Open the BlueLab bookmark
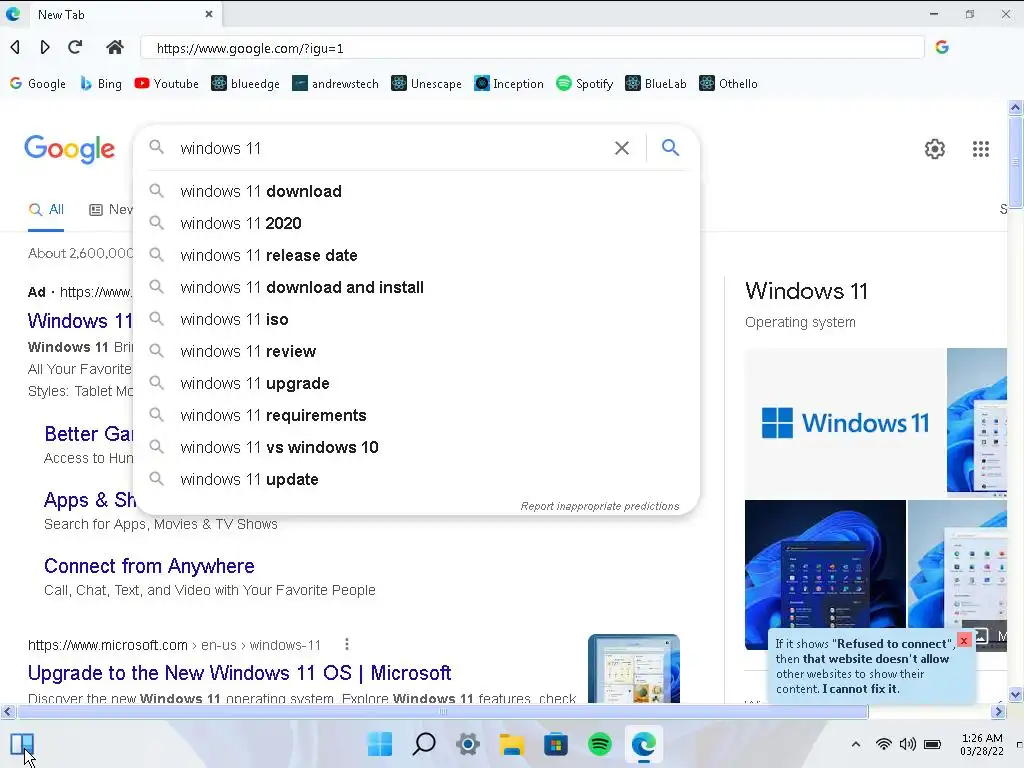Viewport: 1024px width, 768px height. pyautogui.click(x=656, y=84)
